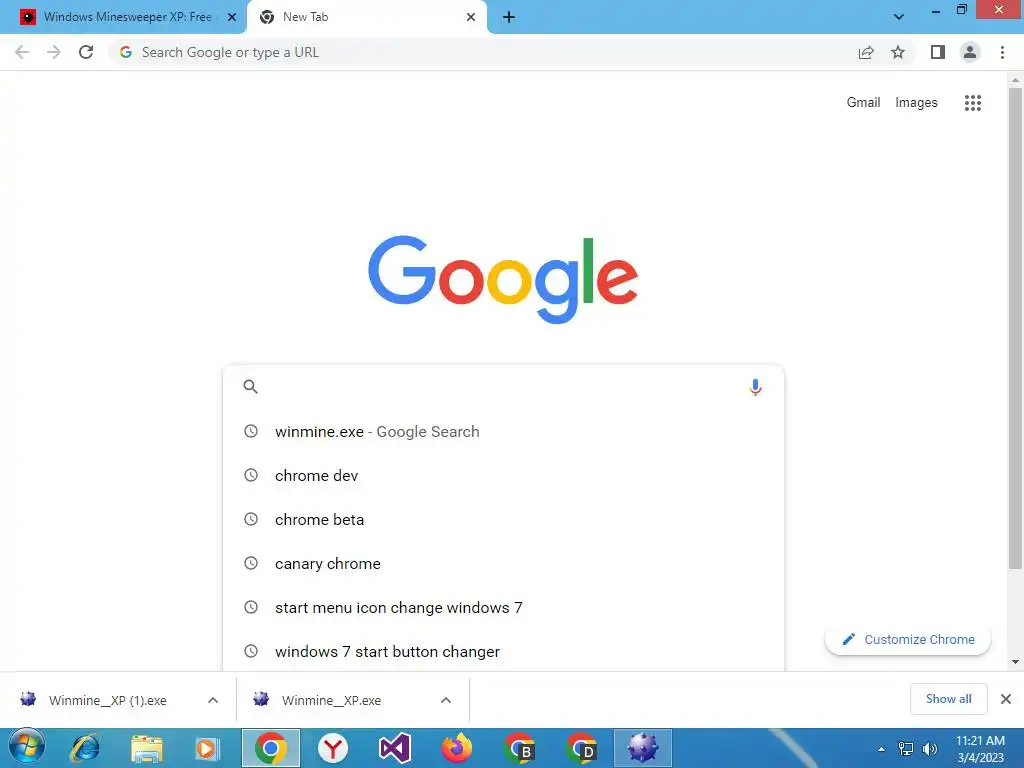Open the Chrome three-dot menu
Screen dimensions: 1024x768
[1002, 52]
